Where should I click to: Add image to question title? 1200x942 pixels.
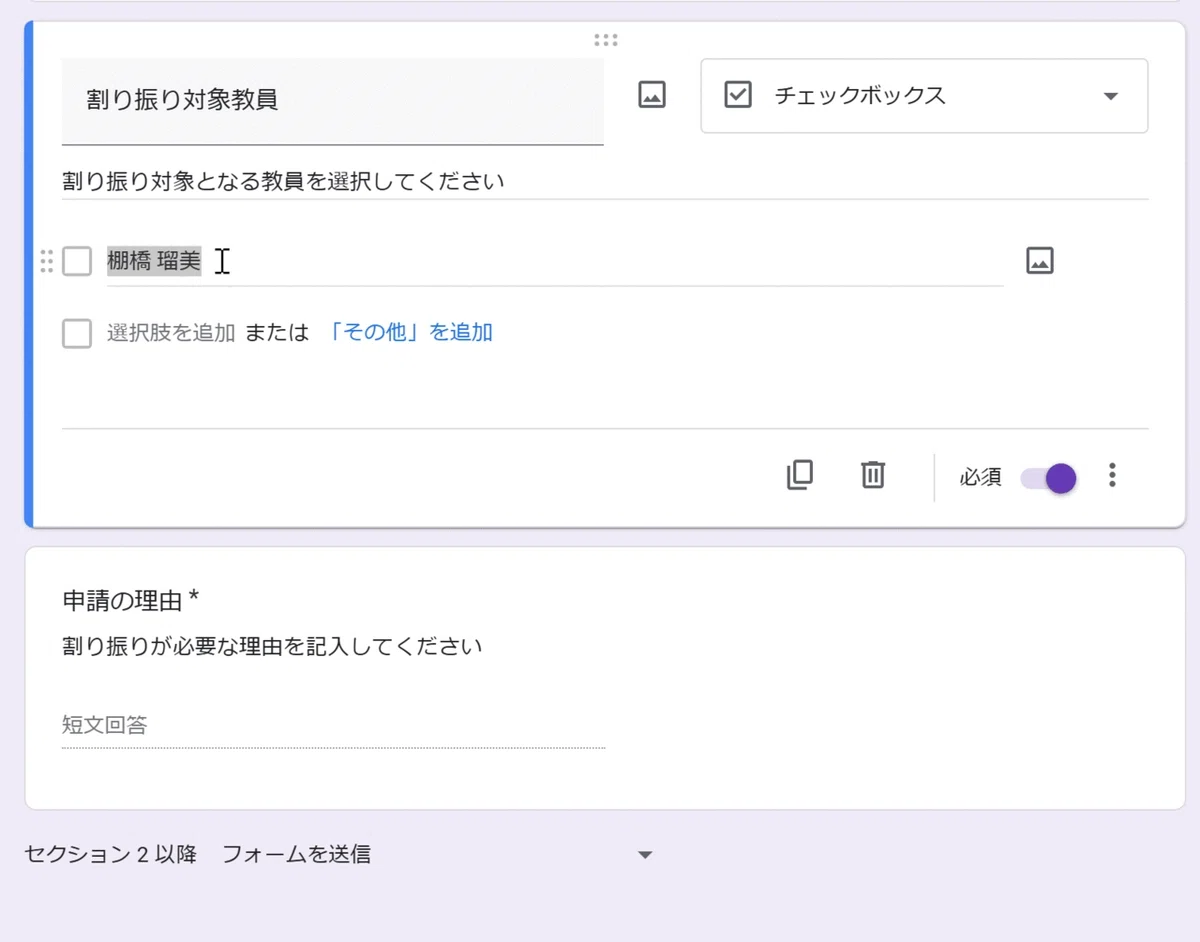[652, 96]
